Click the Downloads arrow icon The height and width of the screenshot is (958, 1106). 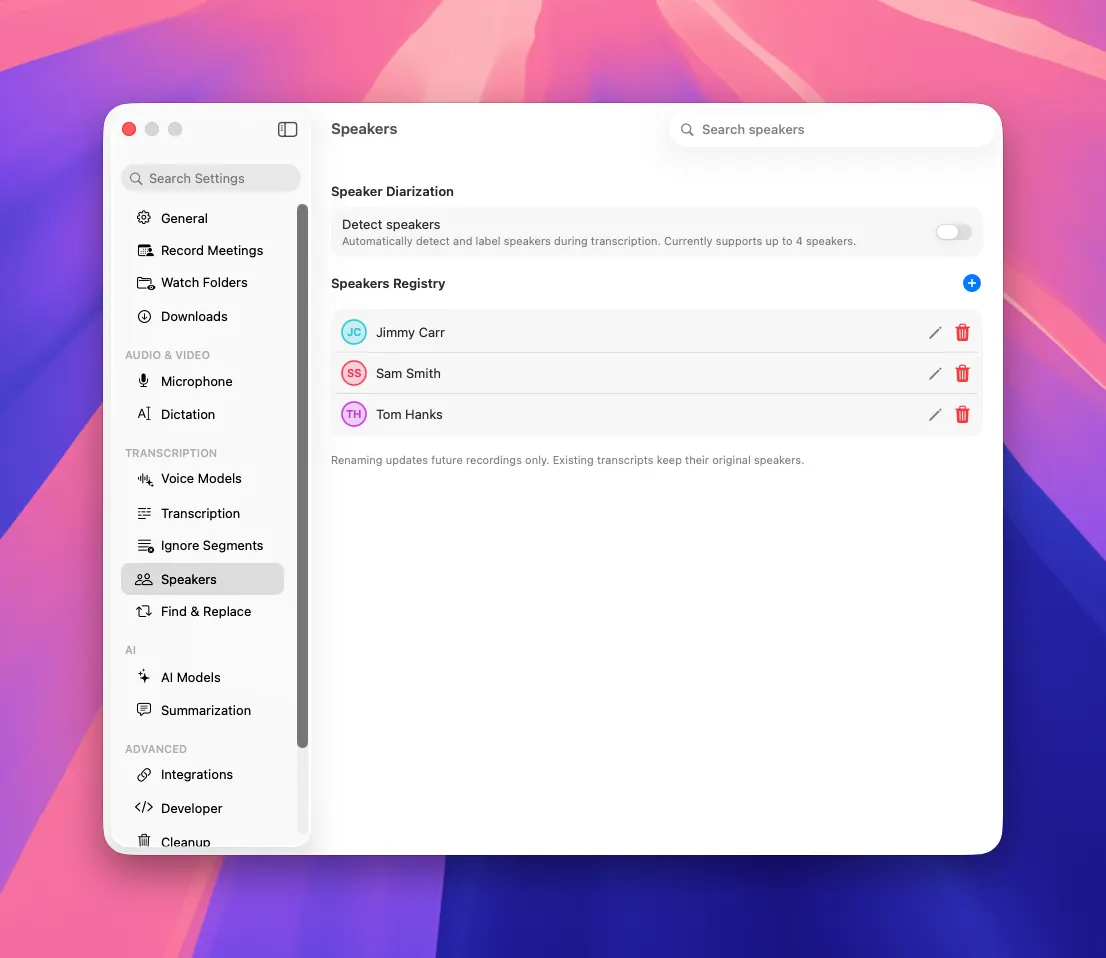(144, 316)
